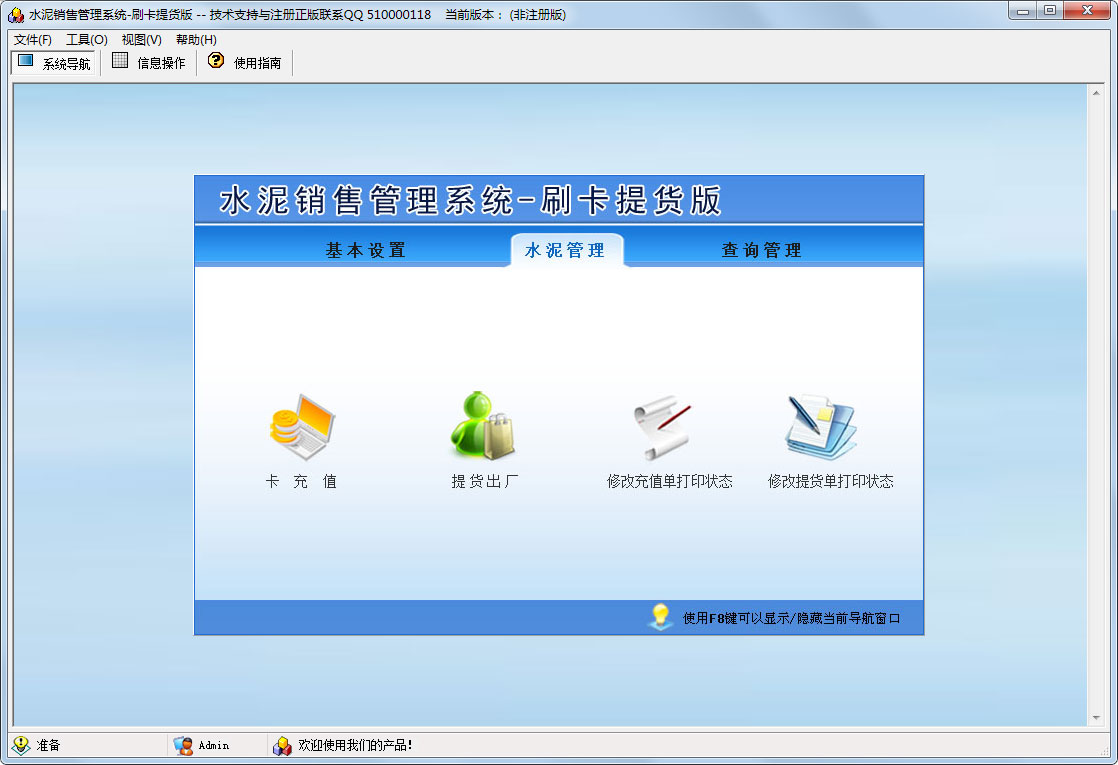Select the 提货出厂 (pickup delivery) icon
The width and height of the screenshot is (1118, 765).
tap(484, 425)
